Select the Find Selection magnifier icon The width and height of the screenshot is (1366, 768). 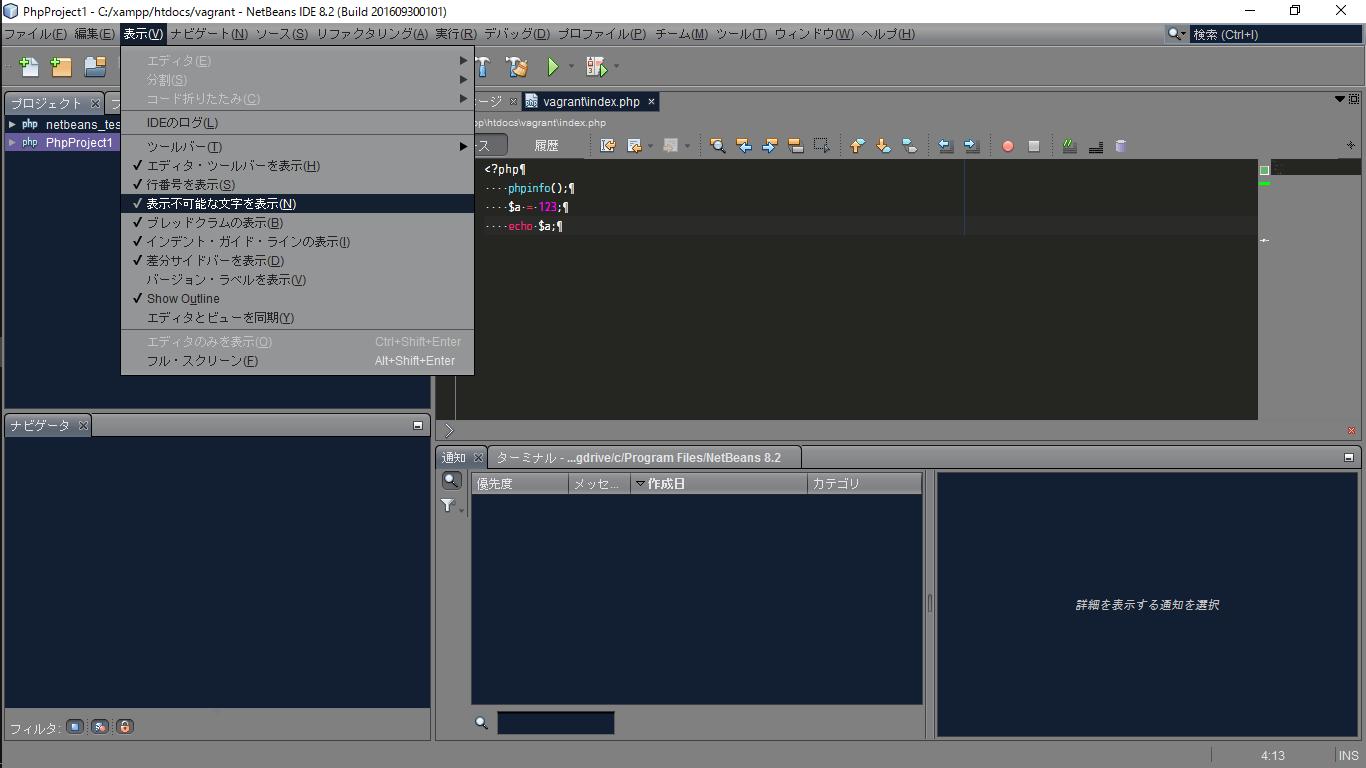716,145
